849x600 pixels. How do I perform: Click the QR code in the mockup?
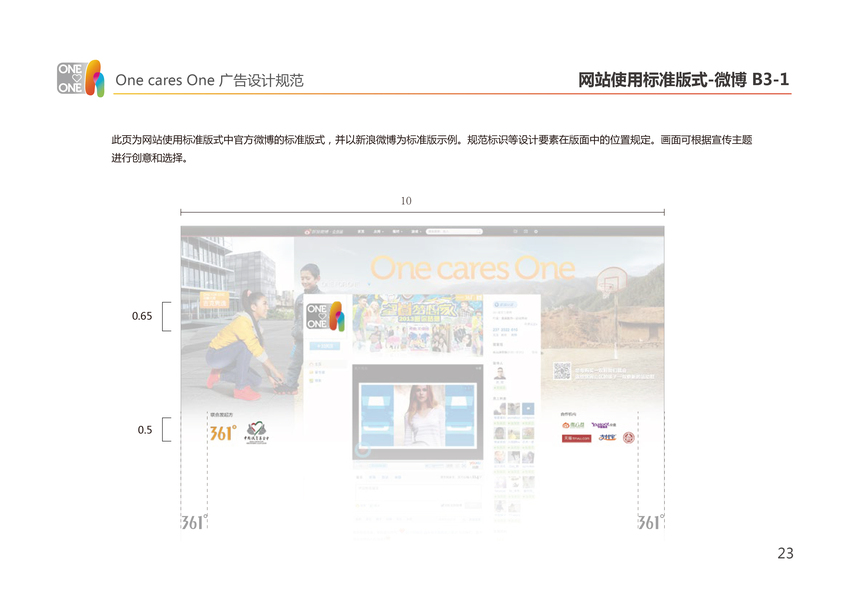(562, 371)
